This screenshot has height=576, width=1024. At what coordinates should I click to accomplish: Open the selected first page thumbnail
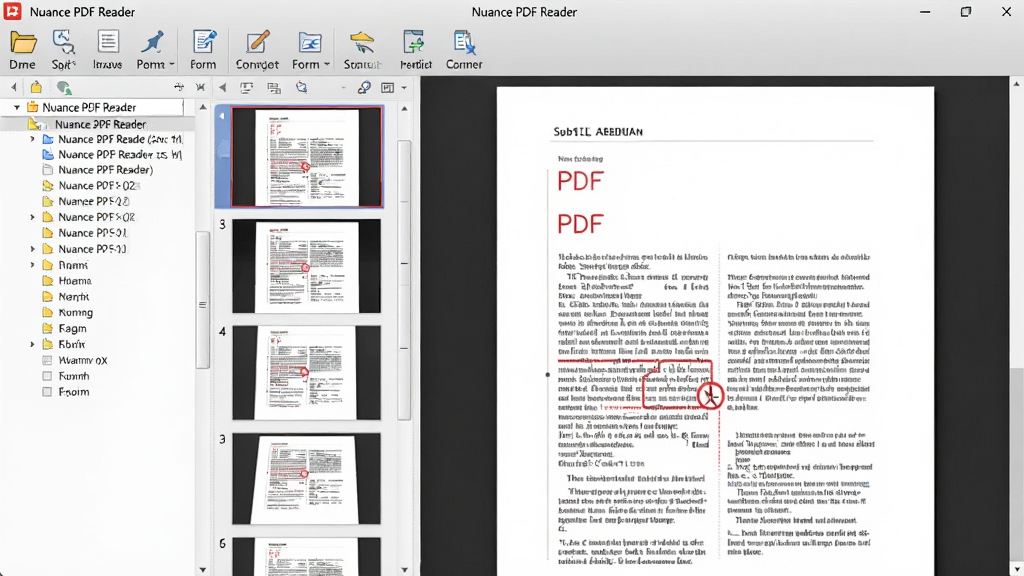(x=306, y=157)
